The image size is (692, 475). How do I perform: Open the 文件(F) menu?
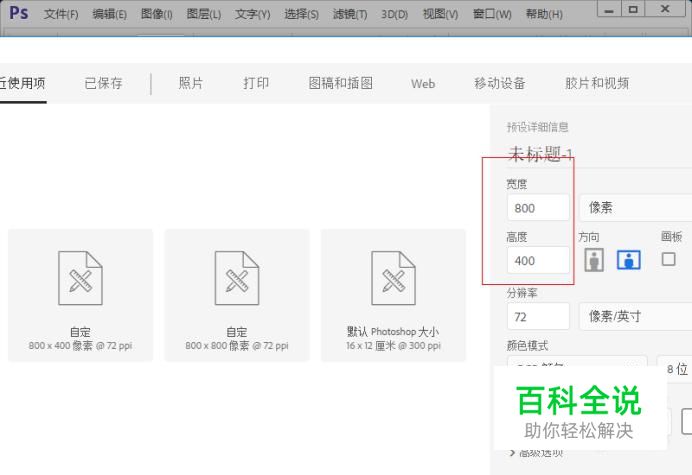pos(61,15)
